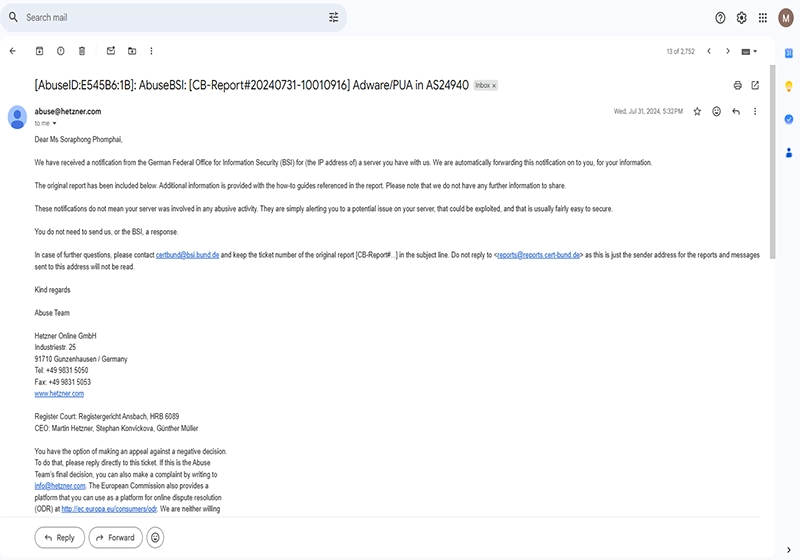Screen dimensions: 800x560
Task: Star this message
Action: coord(697,111)
